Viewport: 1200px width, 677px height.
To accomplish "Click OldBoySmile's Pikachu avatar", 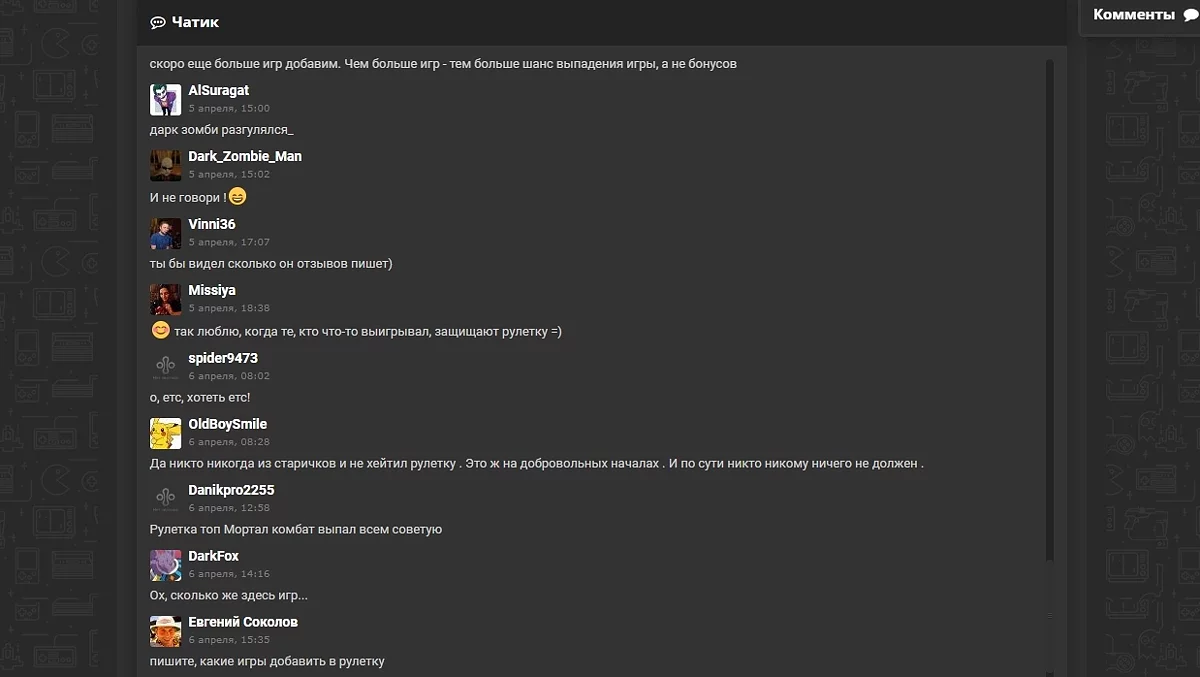I will click(x=165, y=433).
